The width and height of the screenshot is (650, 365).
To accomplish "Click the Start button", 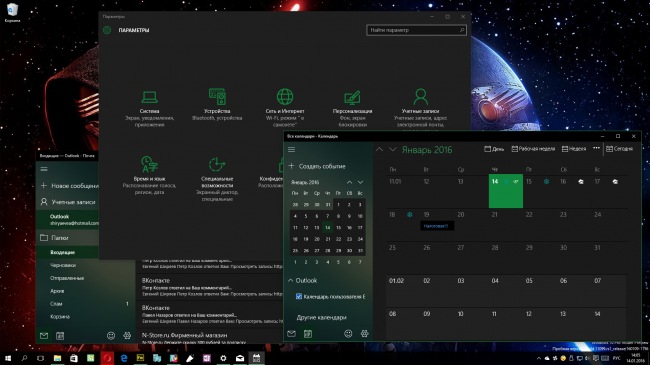I will (x=7, y=358).
